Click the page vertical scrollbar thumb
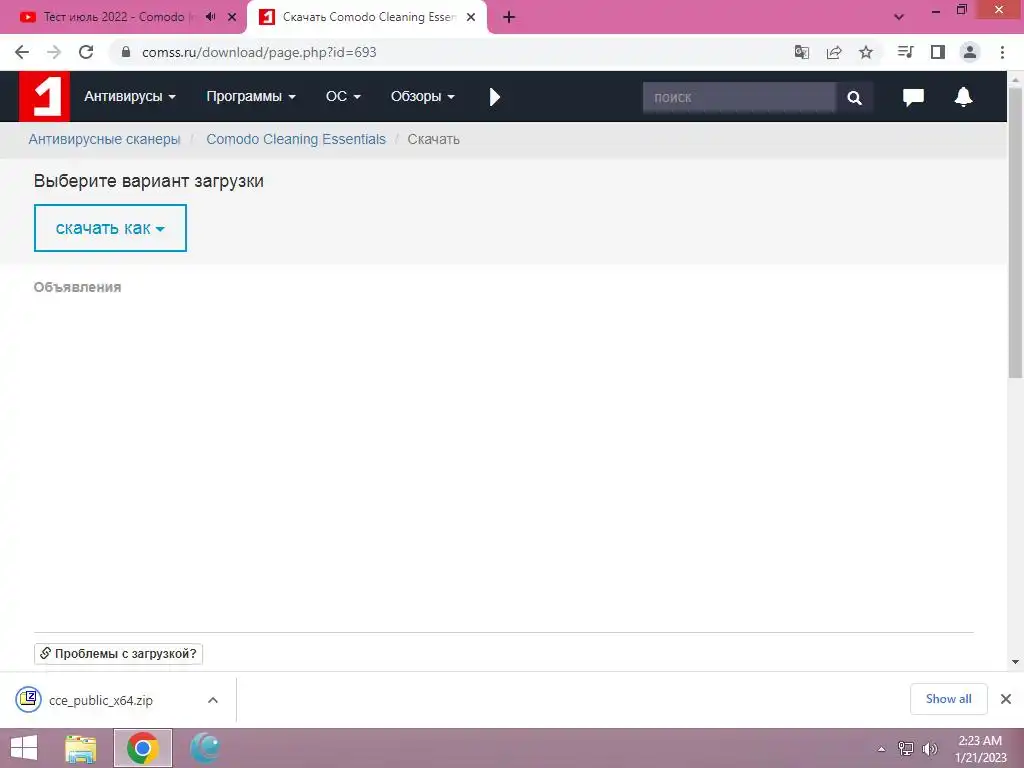 coord(1015,232)
